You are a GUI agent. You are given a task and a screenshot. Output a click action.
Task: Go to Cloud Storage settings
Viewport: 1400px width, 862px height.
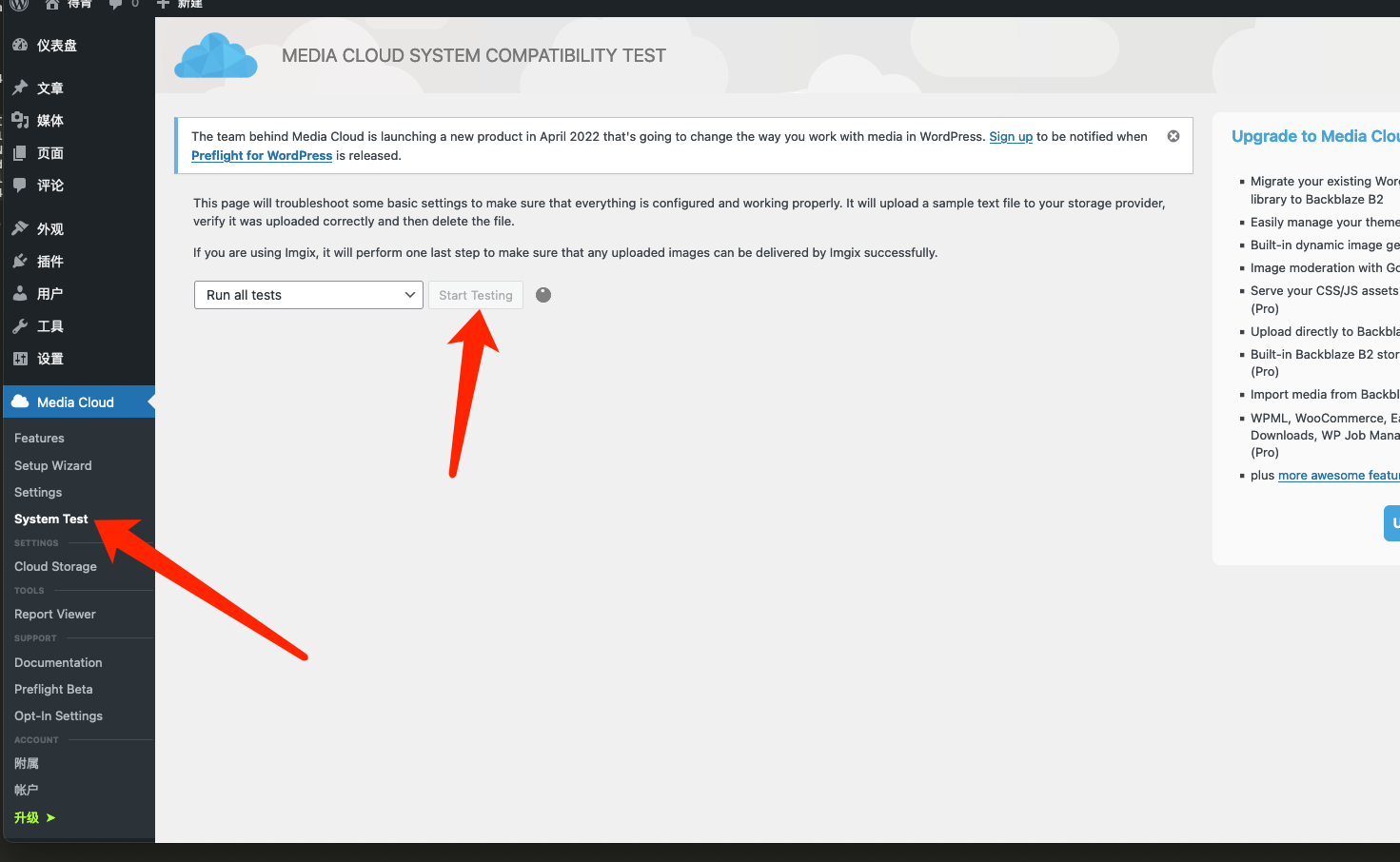[55, 566]
